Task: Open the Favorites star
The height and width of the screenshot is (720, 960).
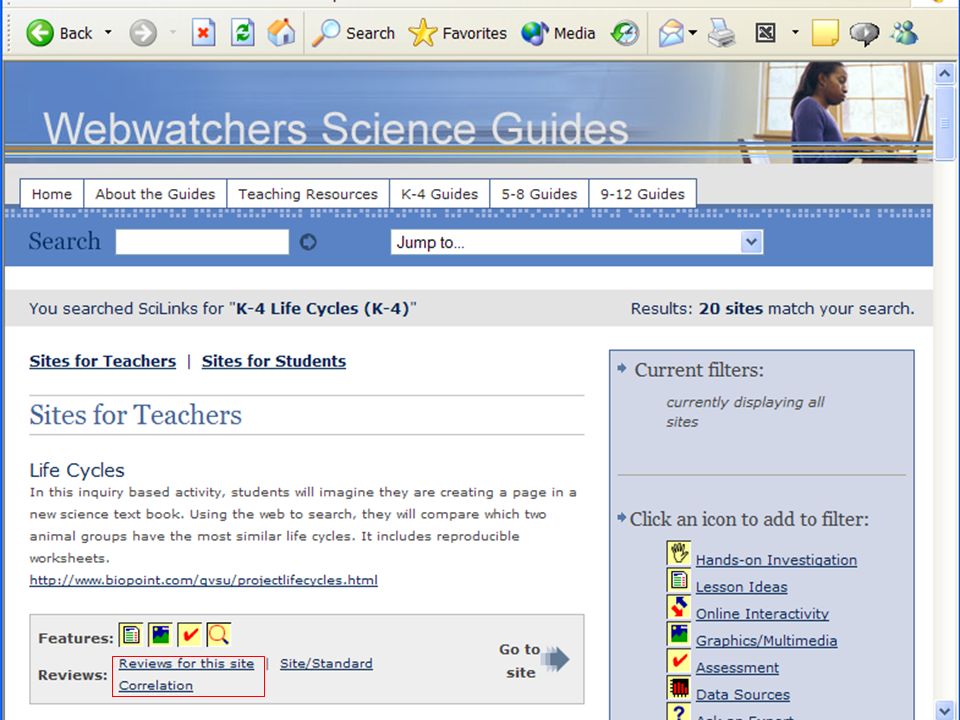Action: 457,32
